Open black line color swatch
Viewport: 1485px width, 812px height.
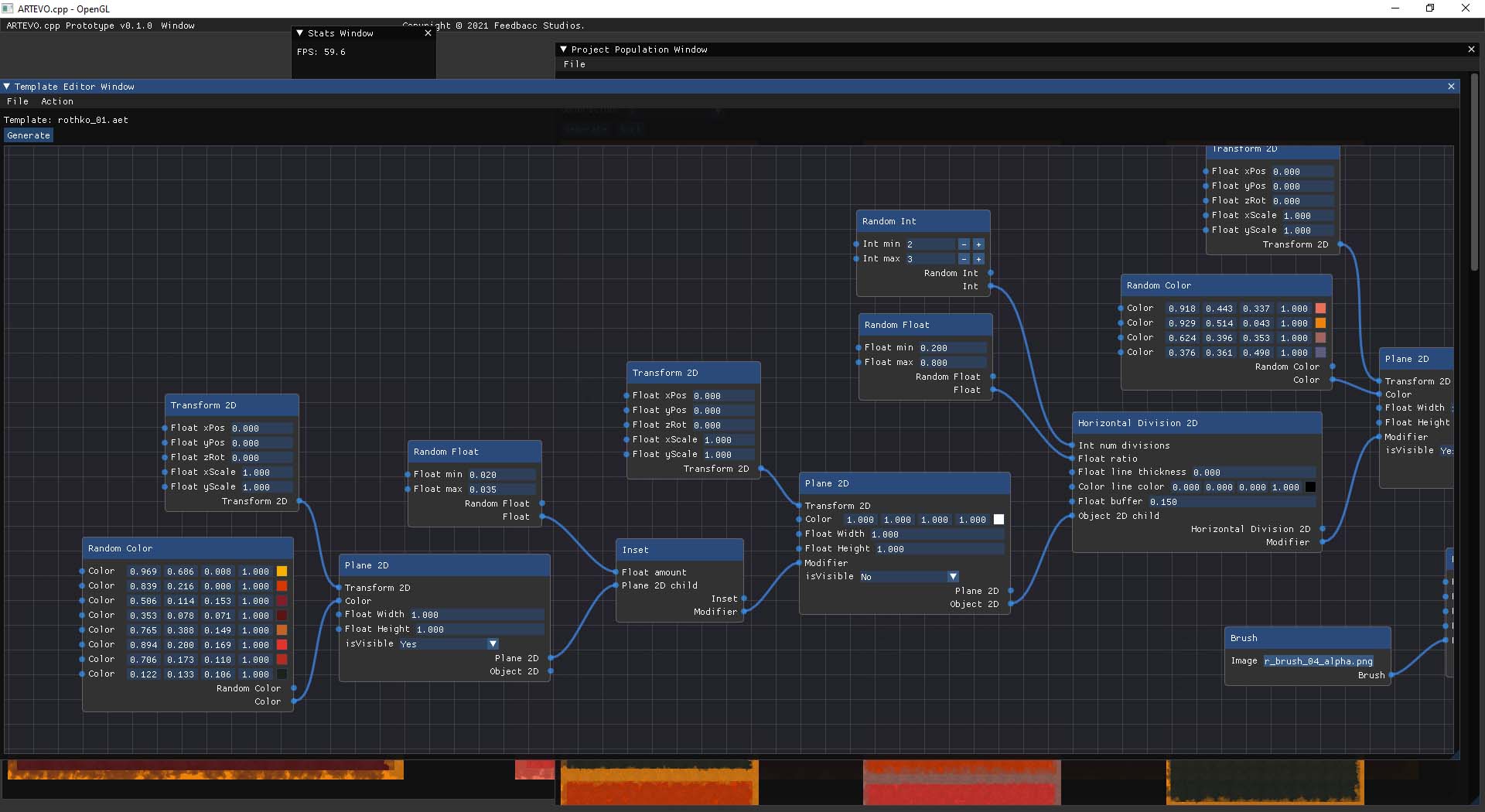(x=1310, y=487)
